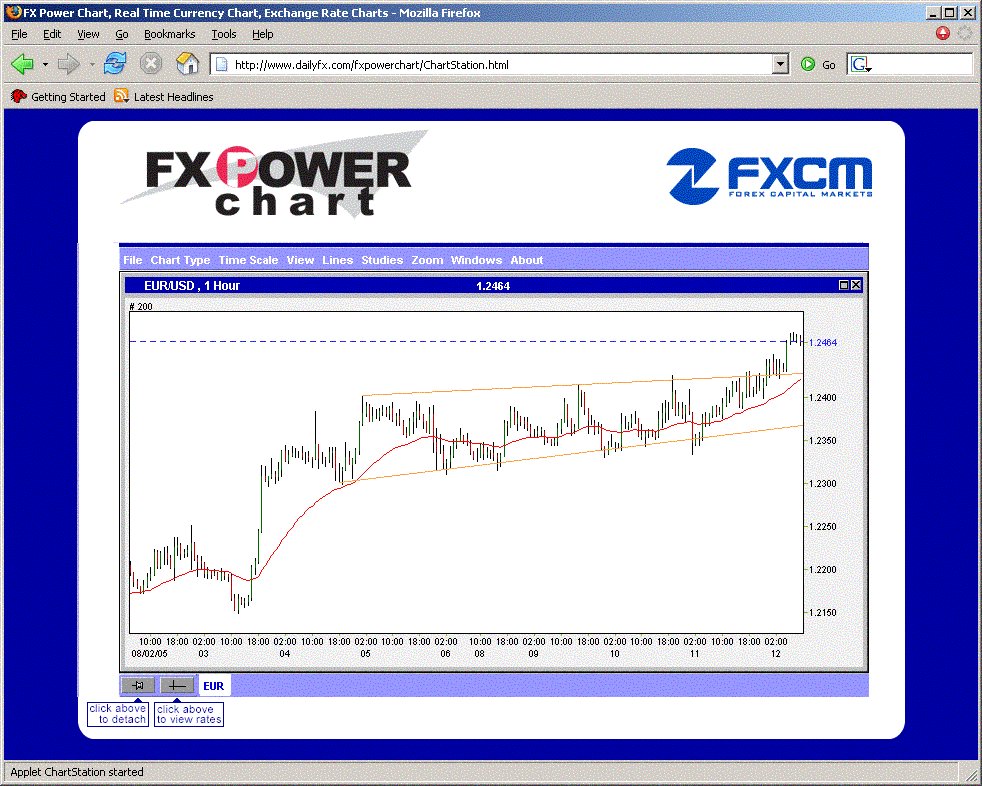The image size is (982, 786).
Task: Click the 1.2350 price axis label
Action: pyautogui.click(x=823, y=440)
